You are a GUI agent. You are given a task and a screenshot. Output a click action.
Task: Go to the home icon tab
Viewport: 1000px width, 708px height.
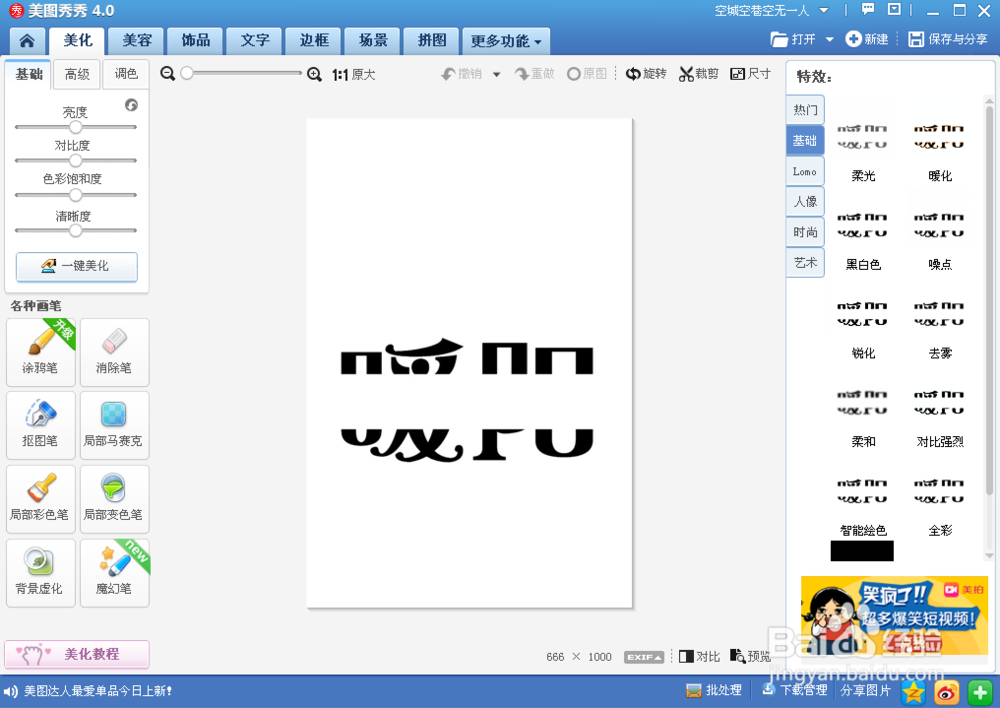(x=27, y=41)
